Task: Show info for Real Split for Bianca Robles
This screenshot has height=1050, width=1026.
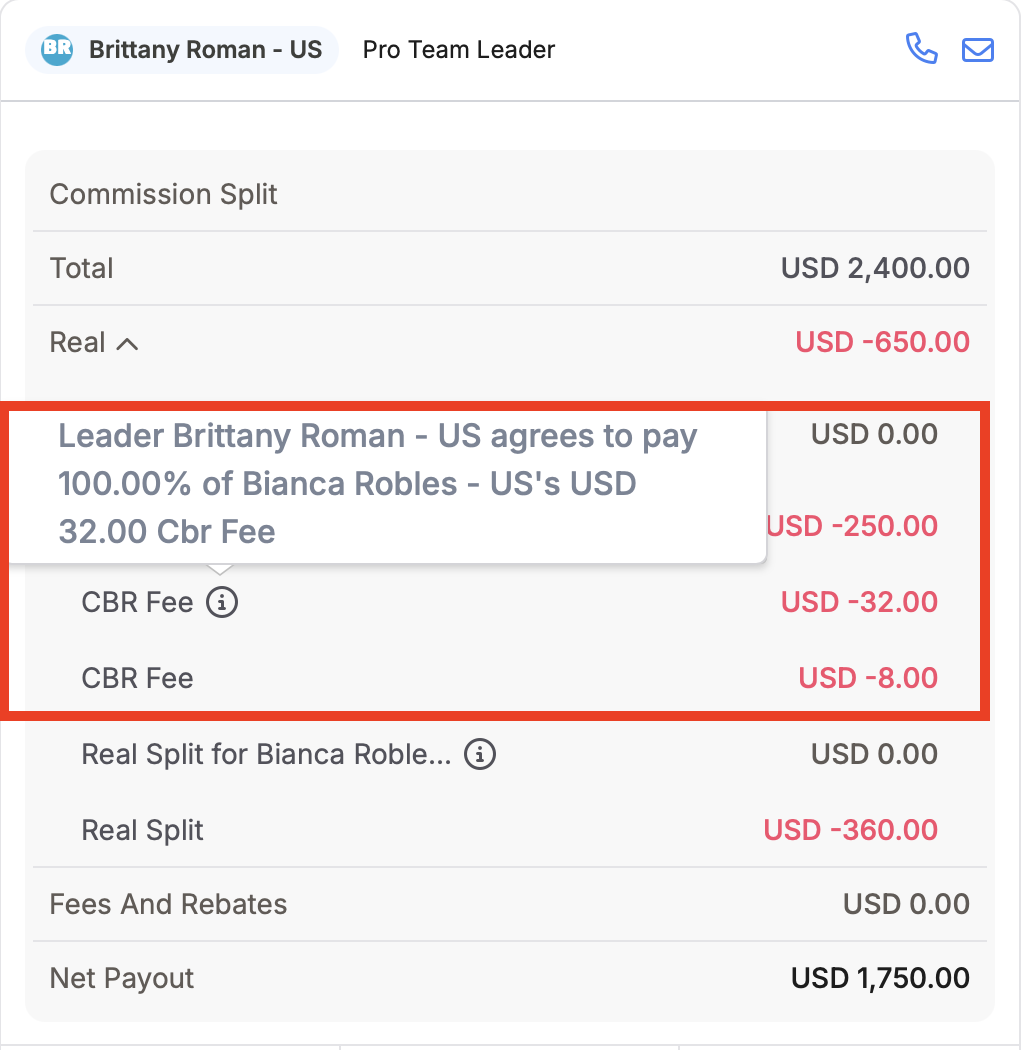Action: (x=480, y=754)
